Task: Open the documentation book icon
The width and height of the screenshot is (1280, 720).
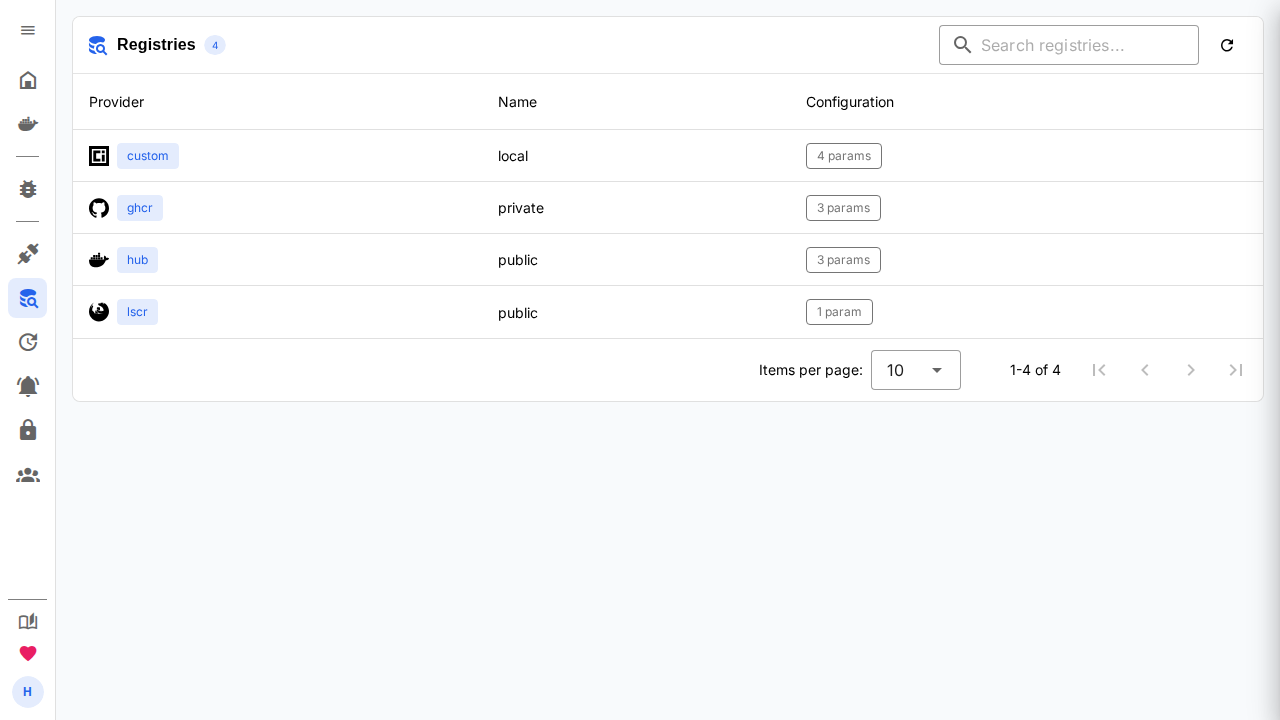Action: click(x=28, y=621)
